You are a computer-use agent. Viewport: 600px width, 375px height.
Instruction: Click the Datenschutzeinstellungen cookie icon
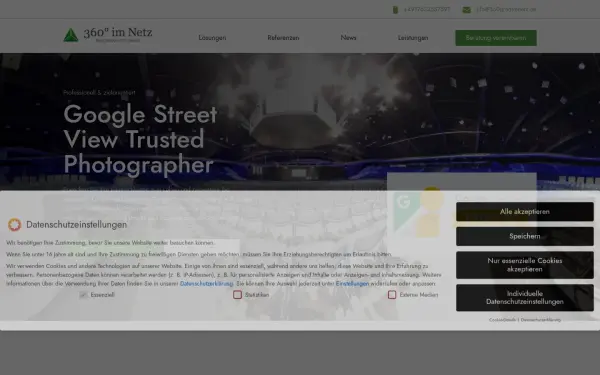pos(15,225)
